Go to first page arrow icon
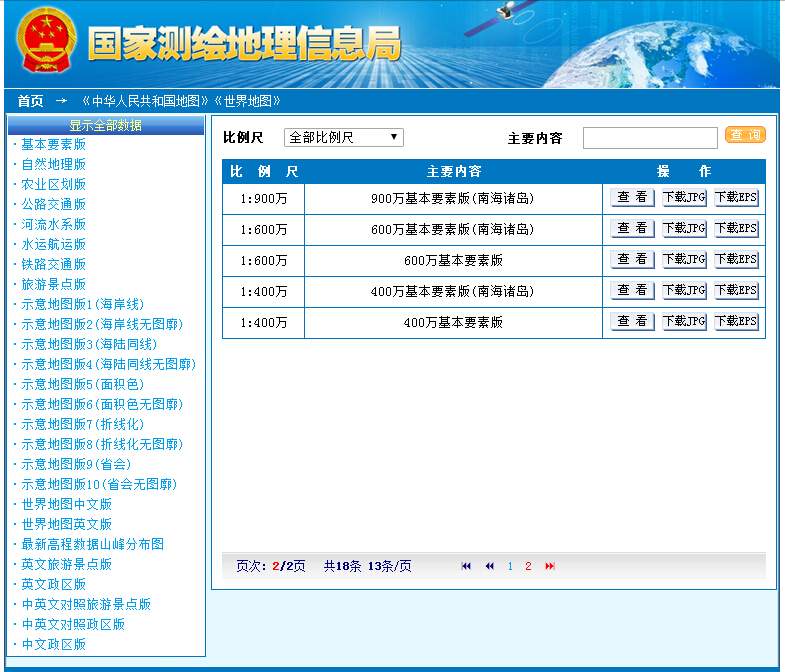This screenshot has height=672, width=785. [466, 566]
